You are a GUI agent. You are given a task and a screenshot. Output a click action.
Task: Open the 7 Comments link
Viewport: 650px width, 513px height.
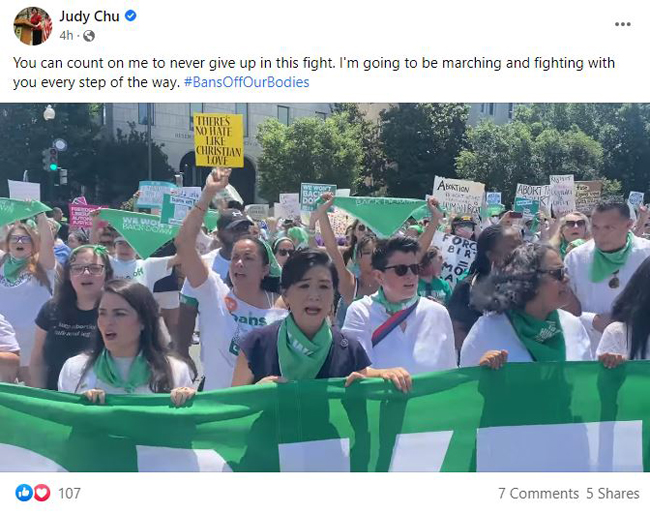pos(538,494)
